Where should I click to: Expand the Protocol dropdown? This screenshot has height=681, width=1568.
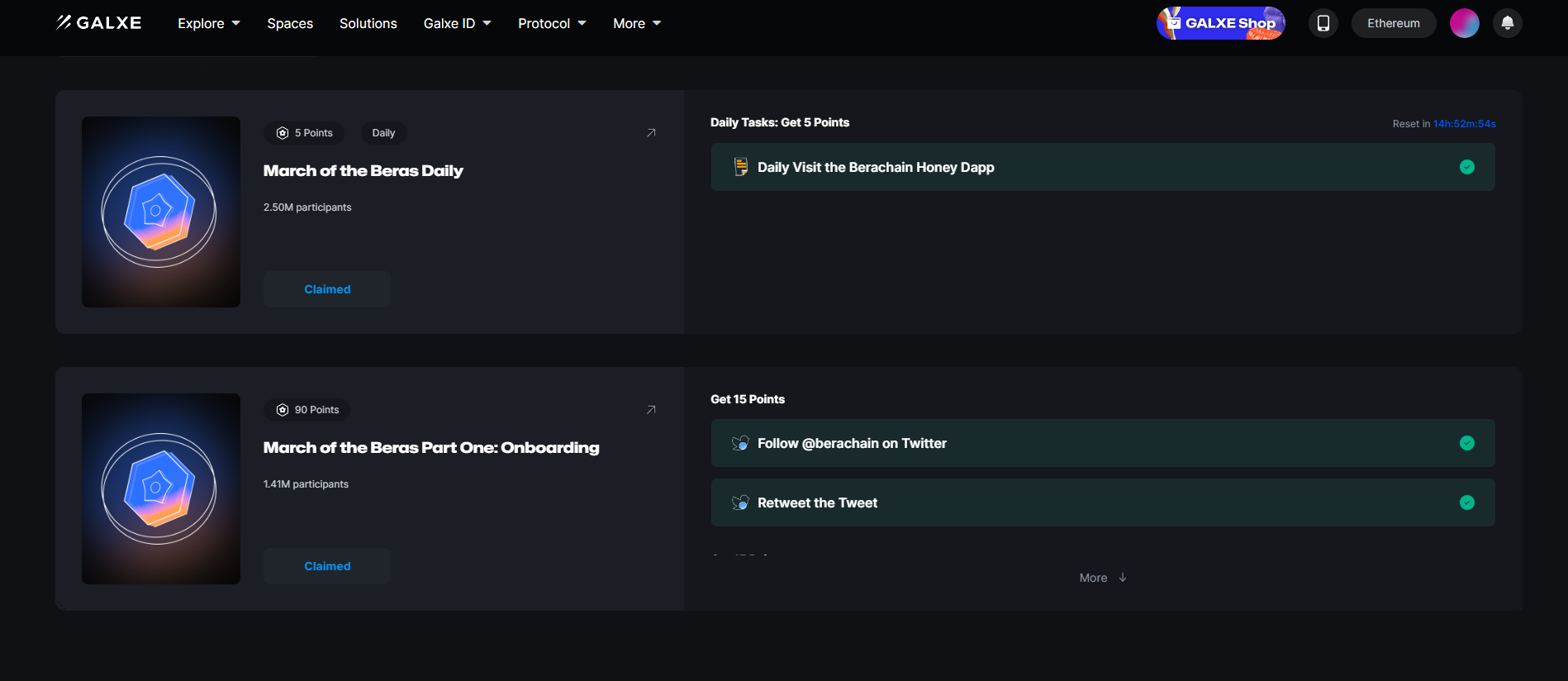[552, 23]
